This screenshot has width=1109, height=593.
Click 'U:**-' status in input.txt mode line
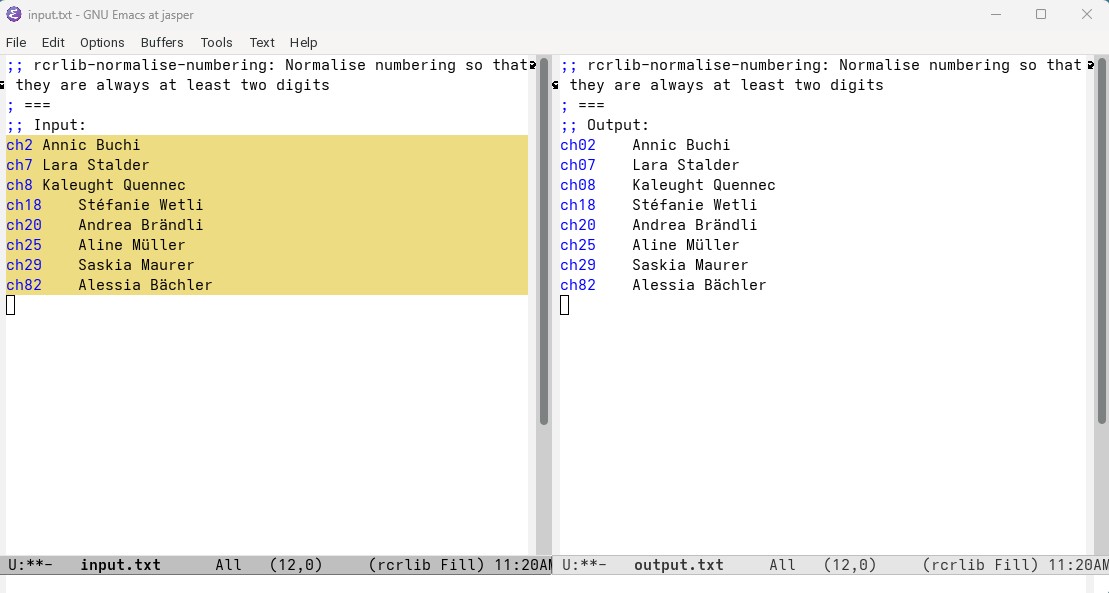tap(30, 565)
